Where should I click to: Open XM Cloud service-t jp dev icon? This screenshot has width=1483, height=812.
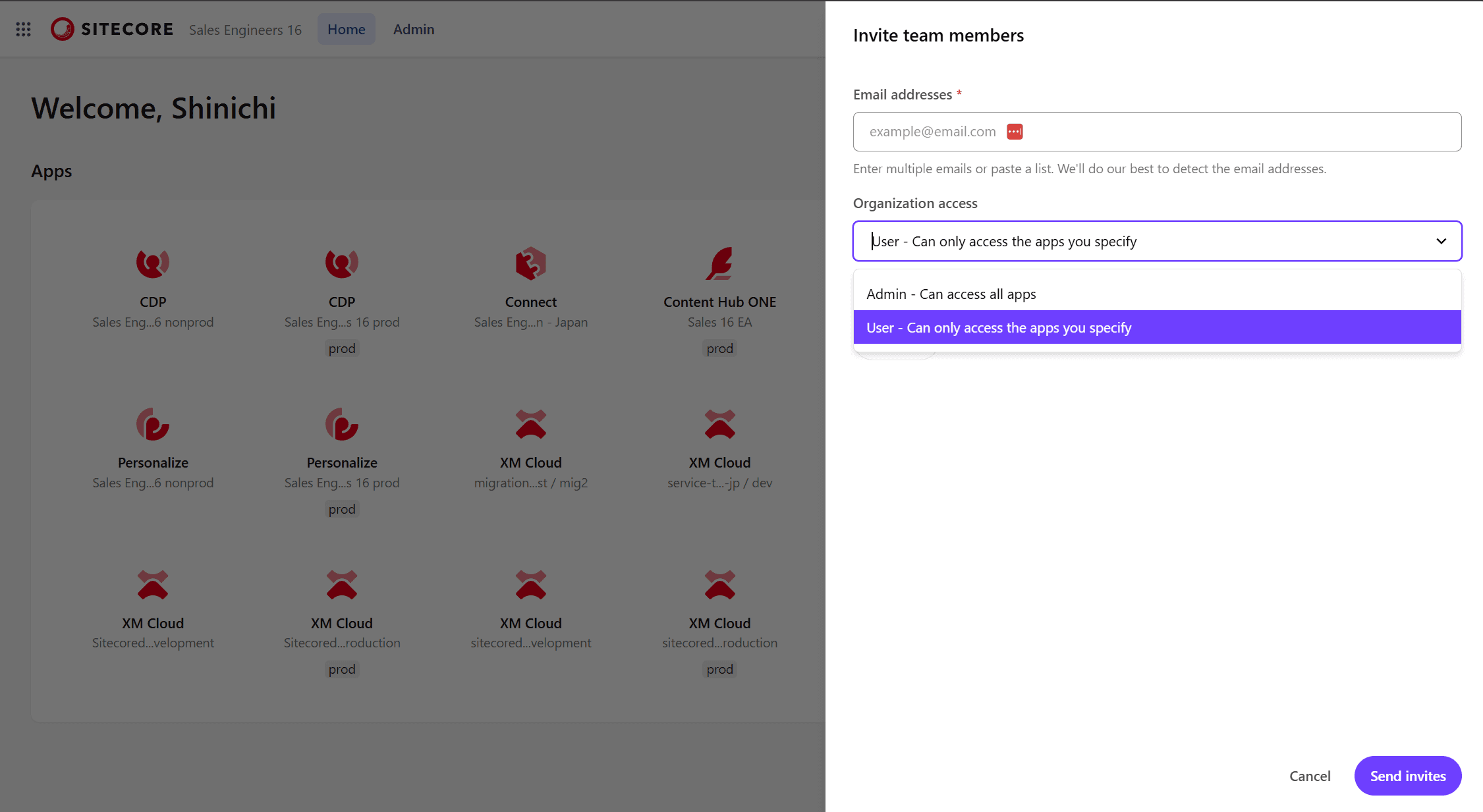pos(719,424)
